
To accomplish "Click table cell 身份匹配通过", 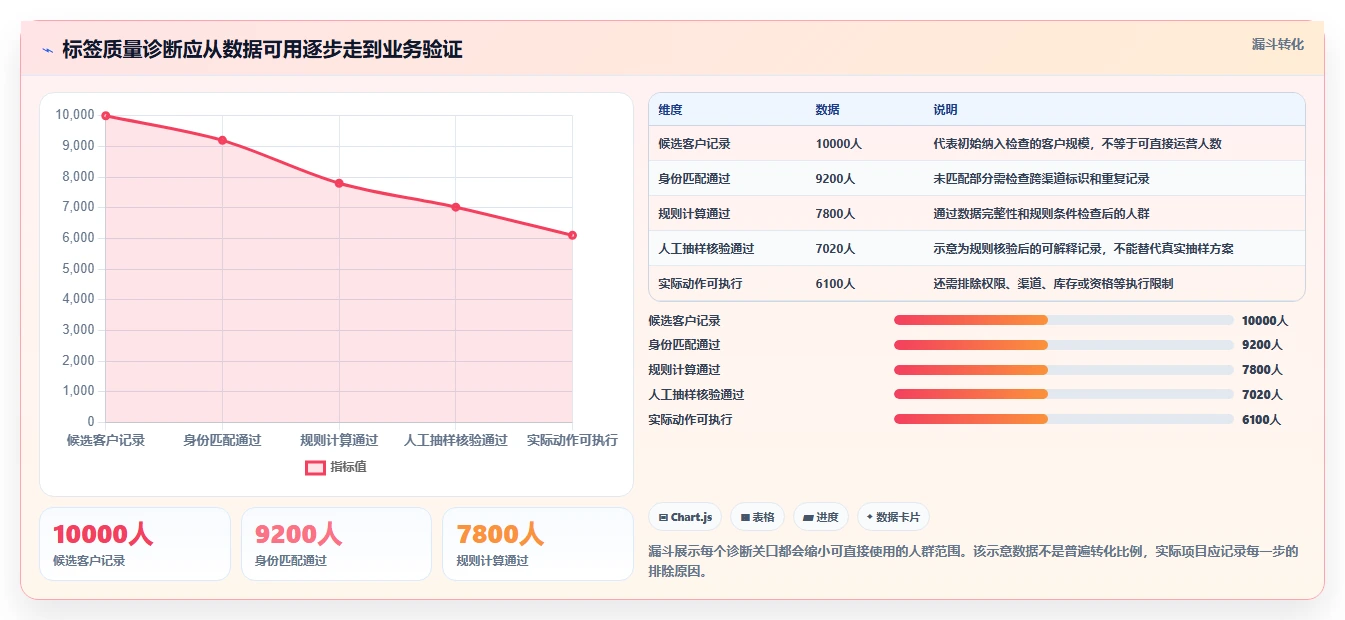I will [x=694, y=179].
